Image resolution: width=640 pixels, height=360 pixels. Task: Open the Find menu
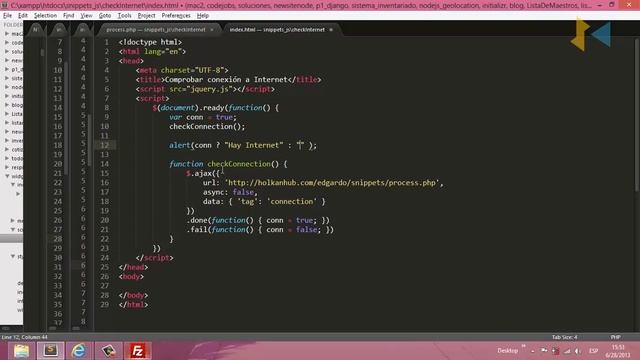(69, 16)
